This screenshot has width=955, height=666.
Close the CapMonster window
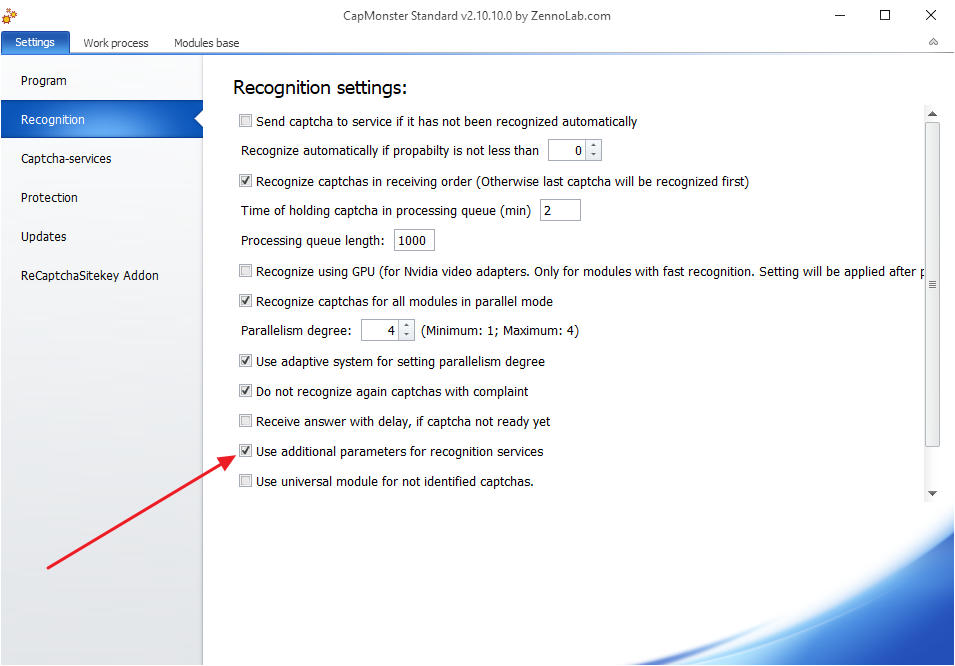[931, 15]
